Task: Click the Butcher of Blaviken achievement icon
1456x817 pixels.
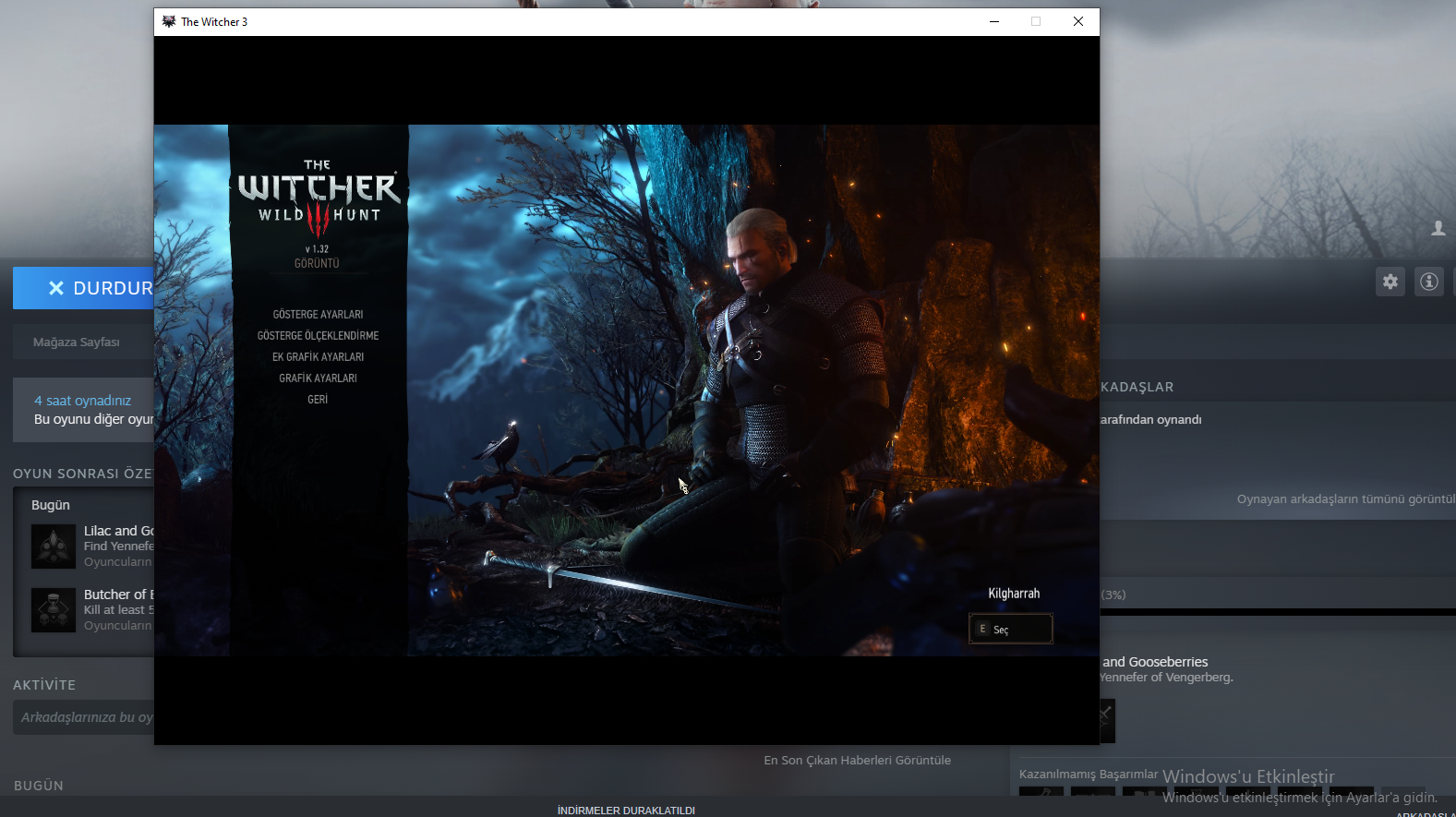Action: pos(54,610)
